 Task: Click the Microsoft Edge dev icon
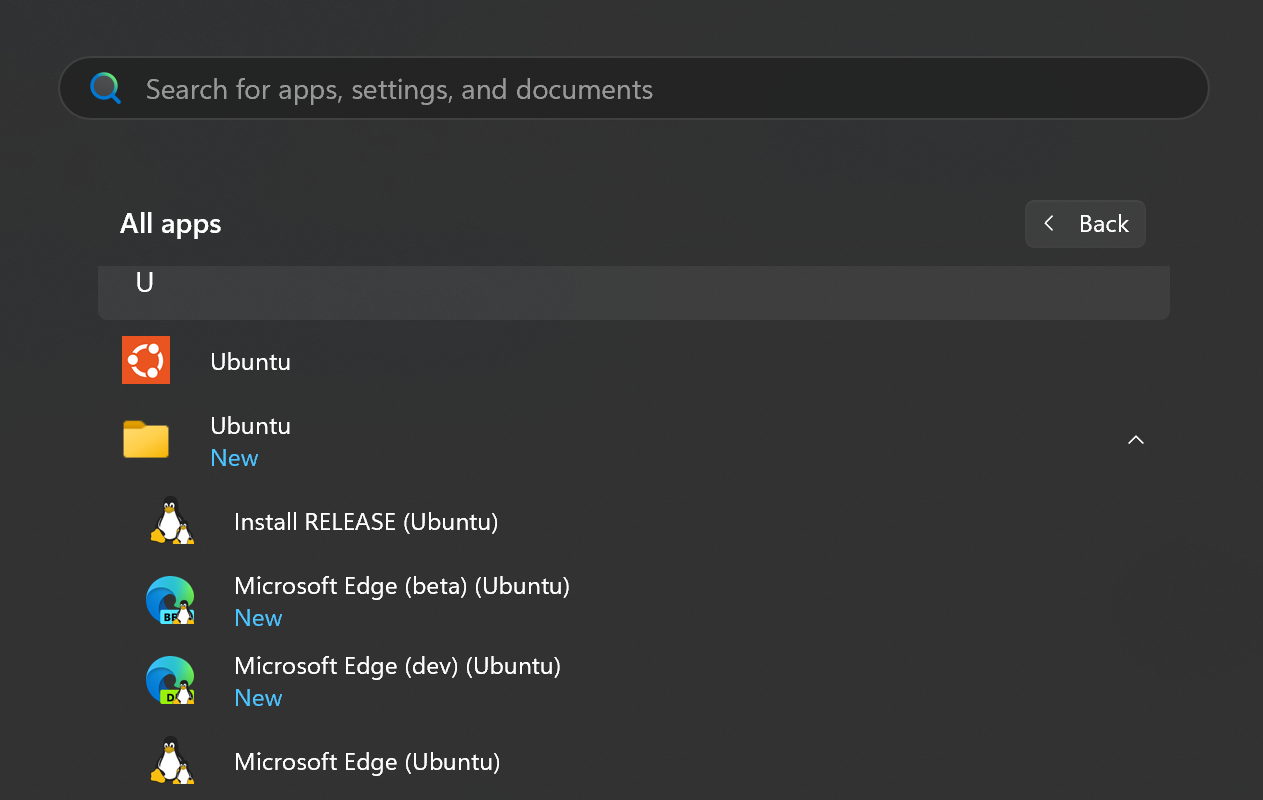coord(171,680)
